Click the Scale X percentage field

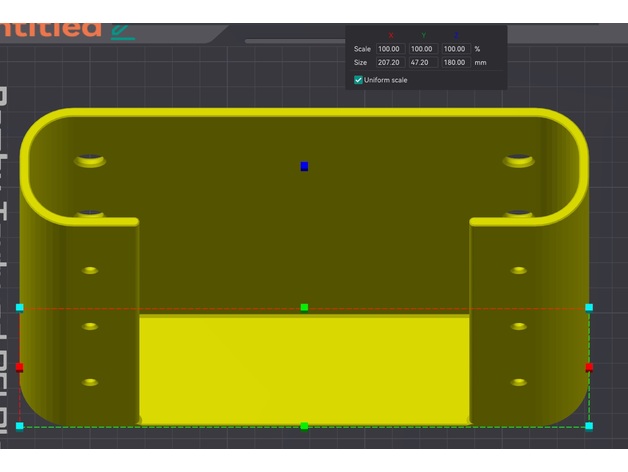[x=391, y=49]
